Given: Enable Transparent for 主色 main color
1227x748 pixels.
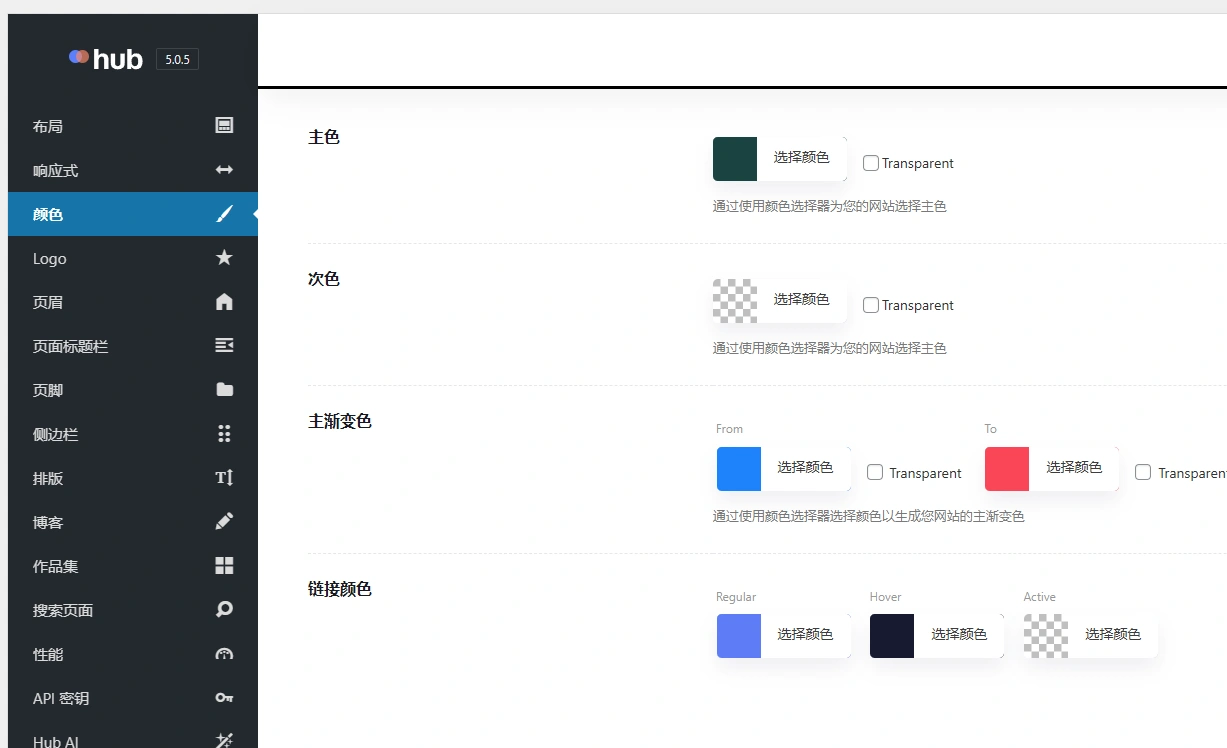Looking at the screenshot, I should coord(870,163).
